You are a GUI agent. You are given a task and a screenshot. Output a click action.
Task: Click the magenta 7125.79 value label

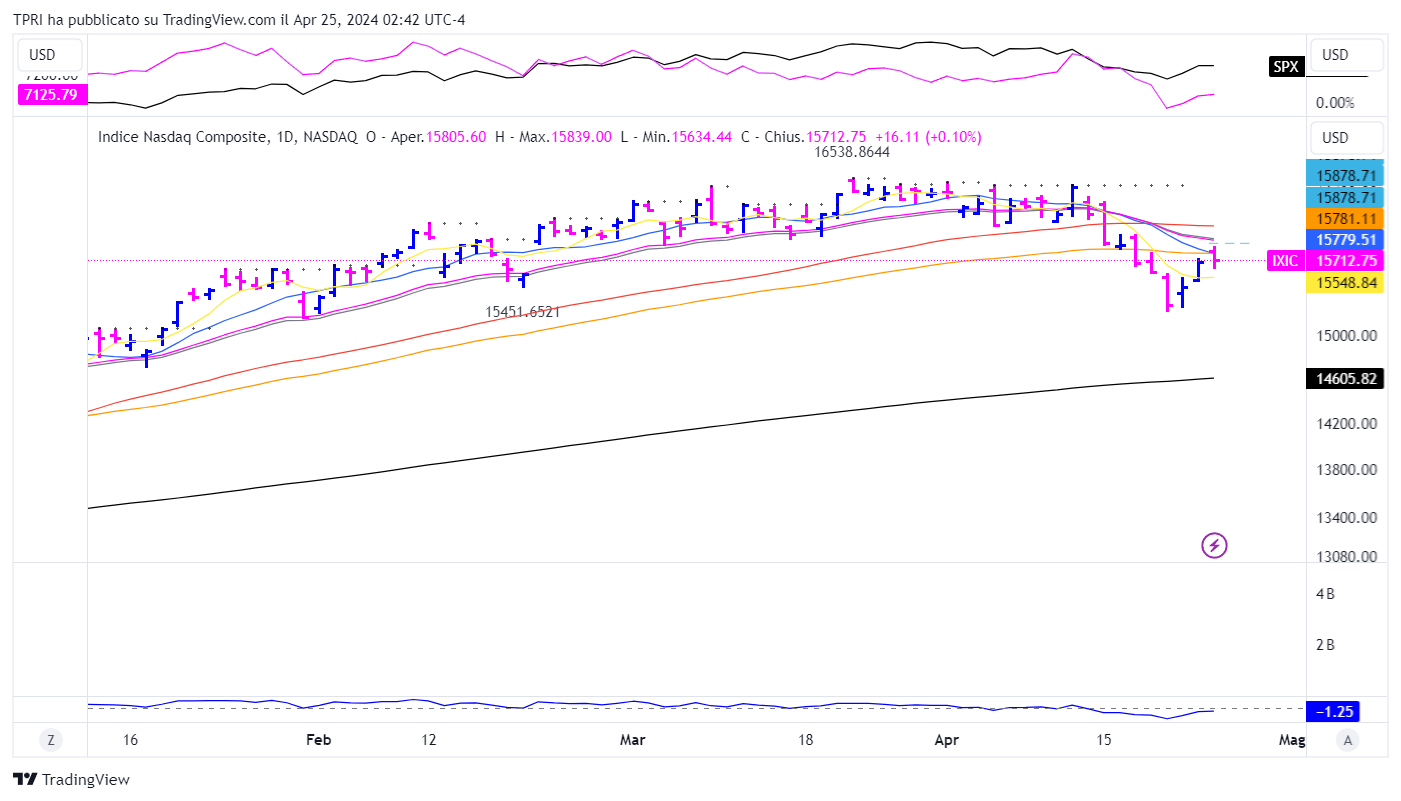pyautogui.click(x=51, y=95)
